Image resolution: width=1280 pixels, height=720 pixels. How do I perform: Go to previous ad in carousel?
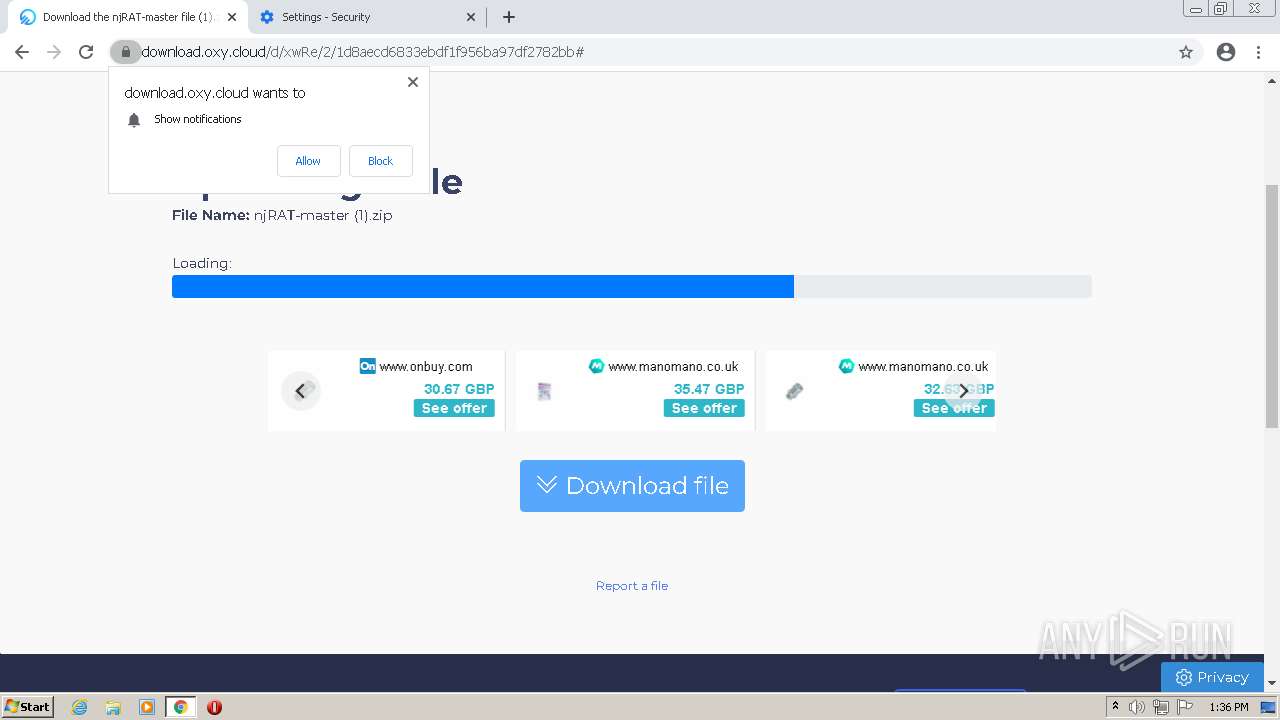[300, 391]
